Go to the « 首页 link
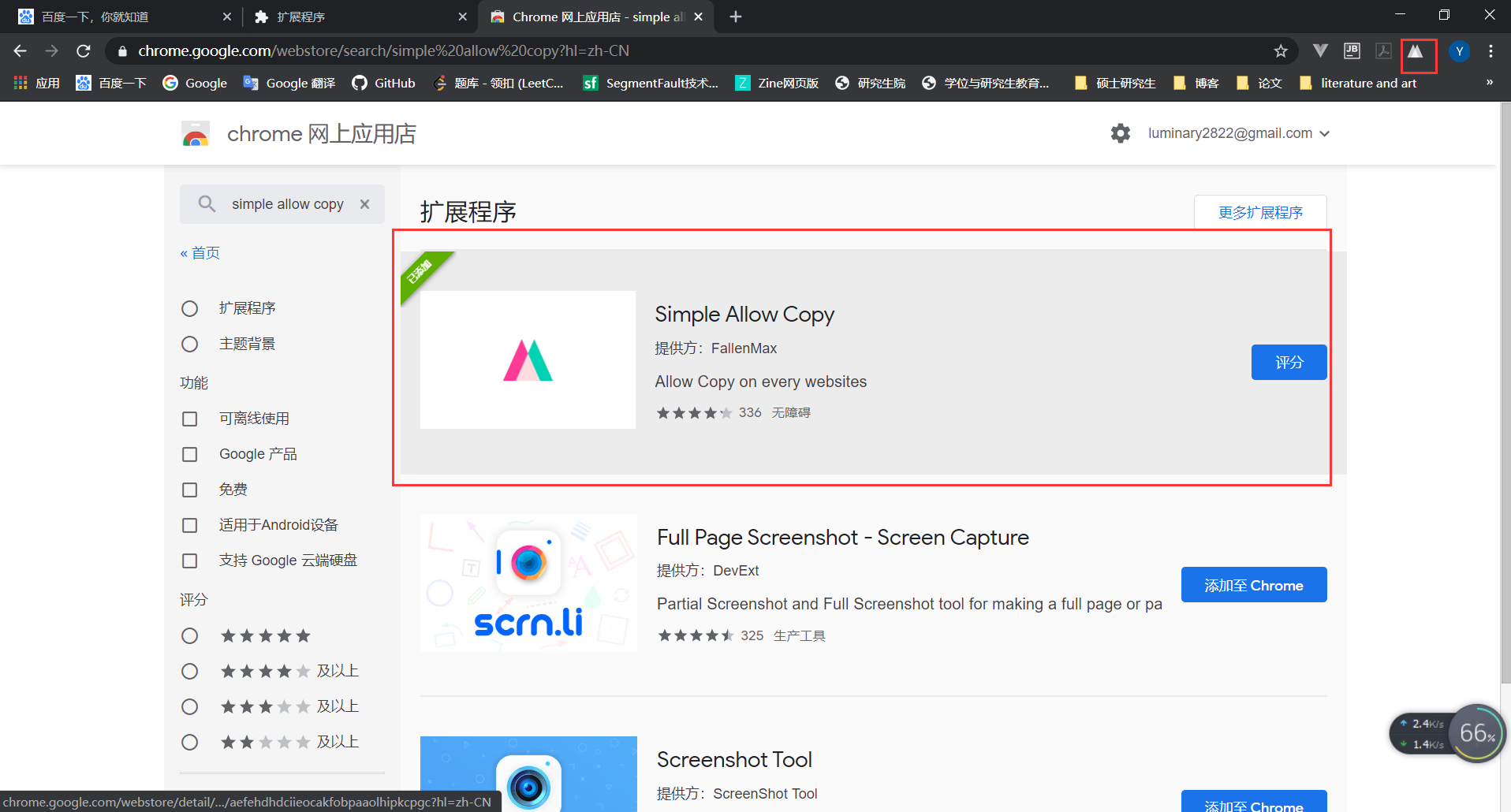The image size is (1511, 812). point(200,253)
